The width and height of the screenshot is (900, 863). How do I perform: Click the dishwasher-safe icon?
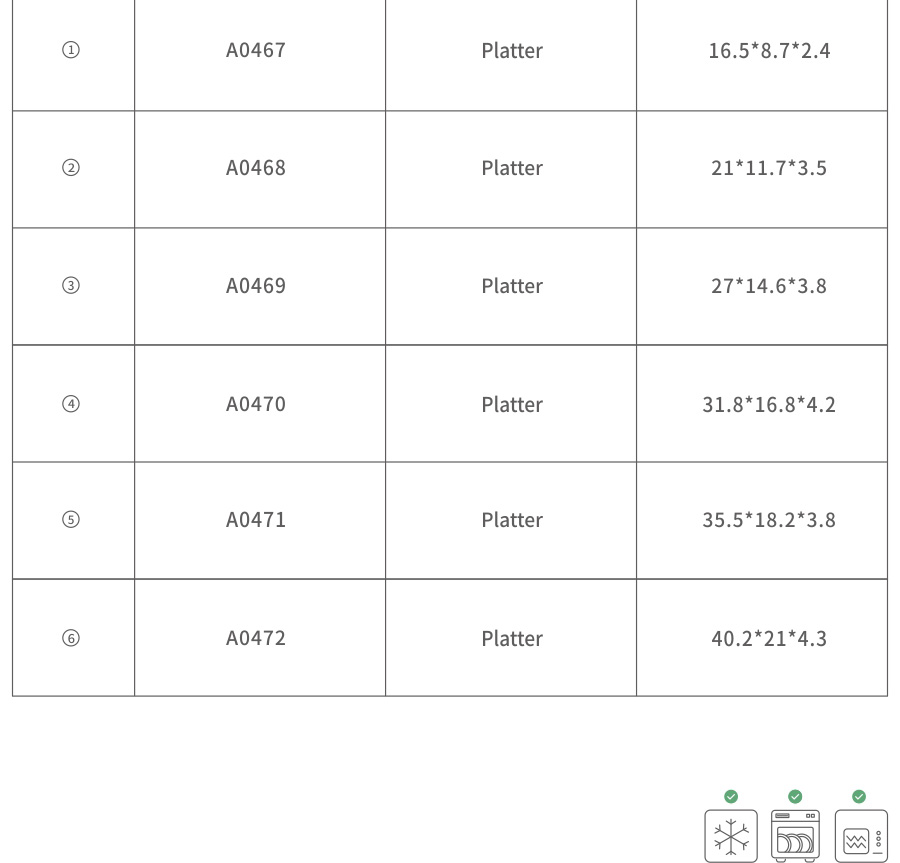coord(795,836)
